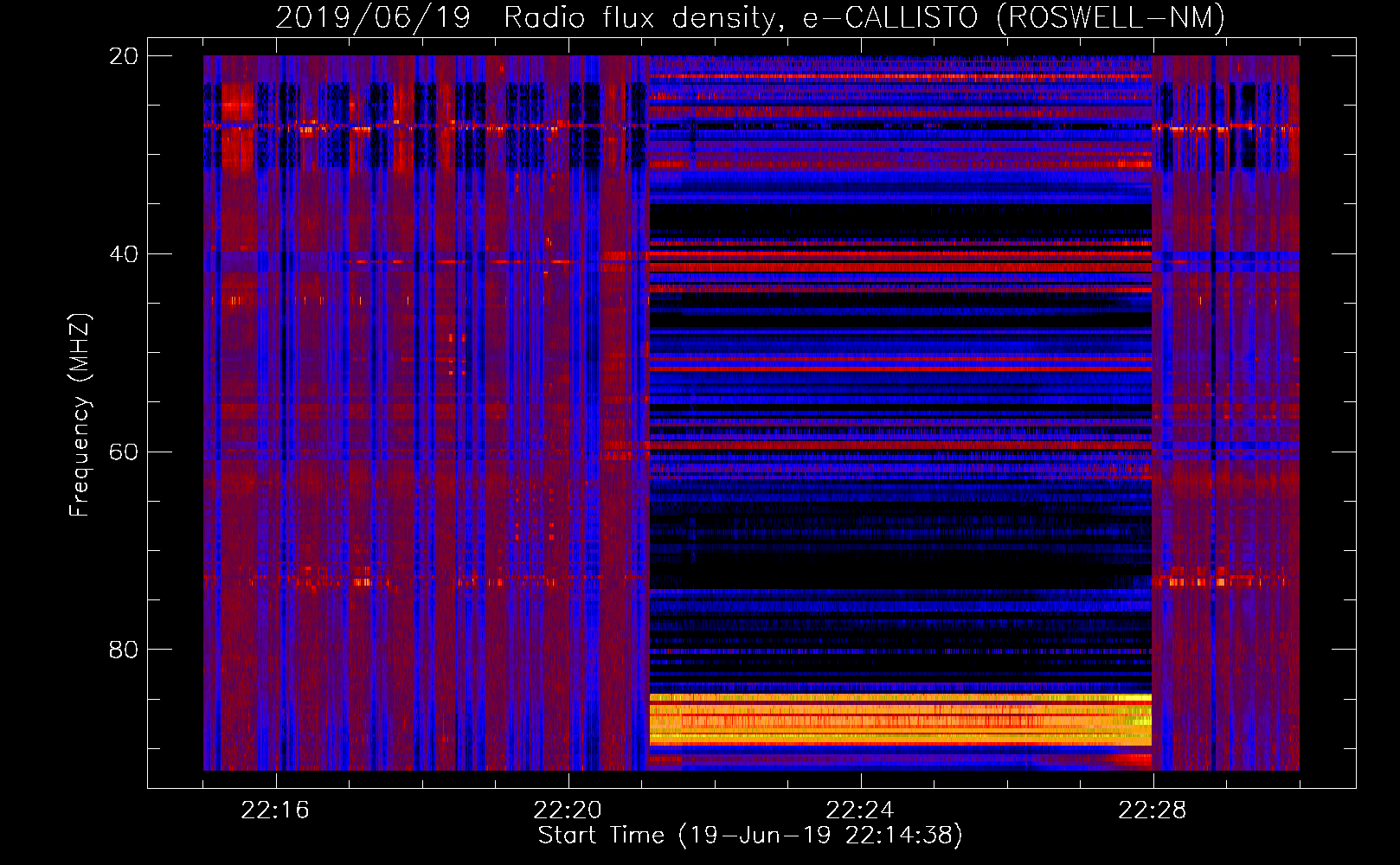
Task: Click the 22:16 time tick label
Action: coord(275,811)
